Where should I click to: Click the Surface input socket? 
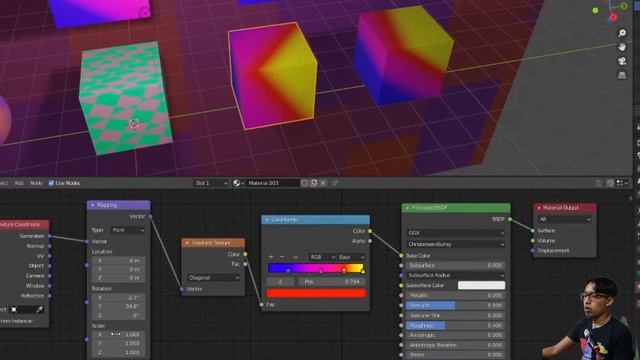click(533, 231)
